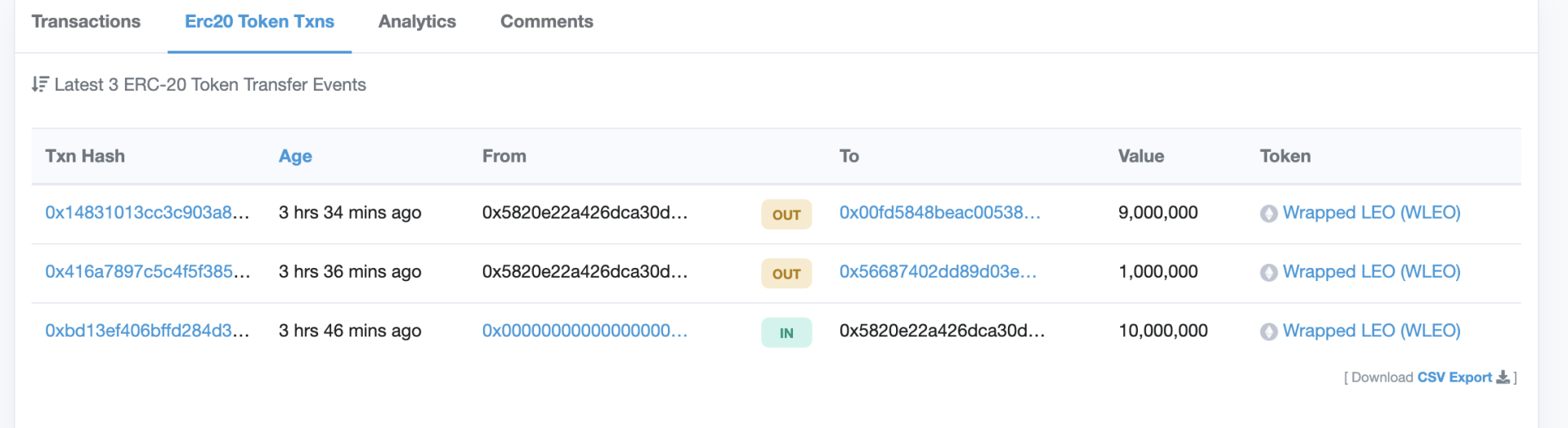Click the OUT badge in first row
The width and height of the screenshot is (1568, 428).
pyautogui.click(x=786, y=214)
